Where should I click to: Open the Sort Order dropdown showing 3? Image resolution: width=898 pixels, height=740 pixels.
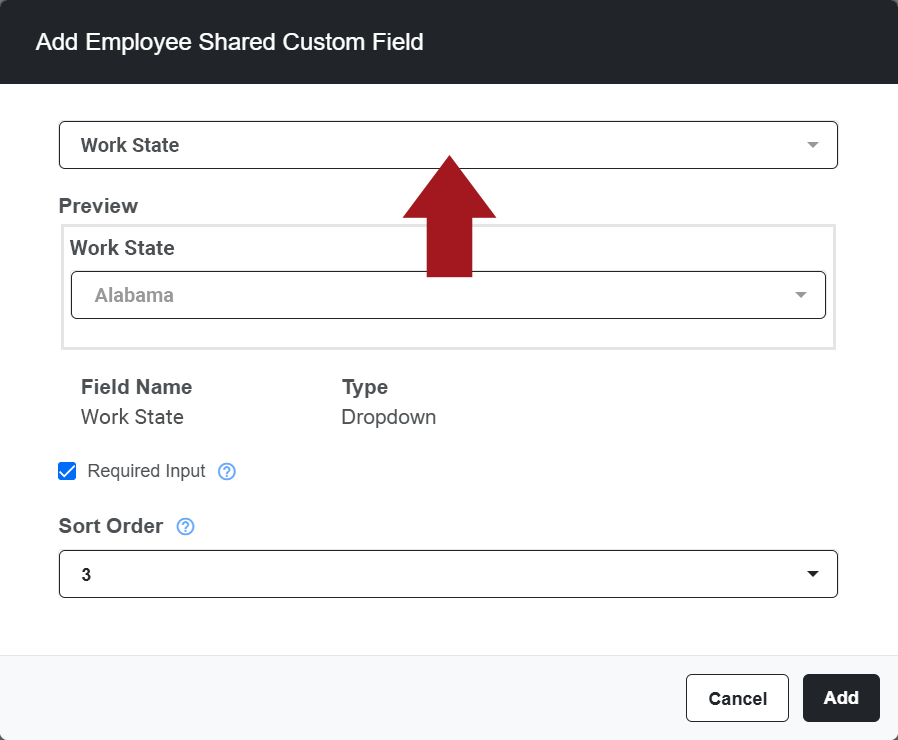click(448, 574)
